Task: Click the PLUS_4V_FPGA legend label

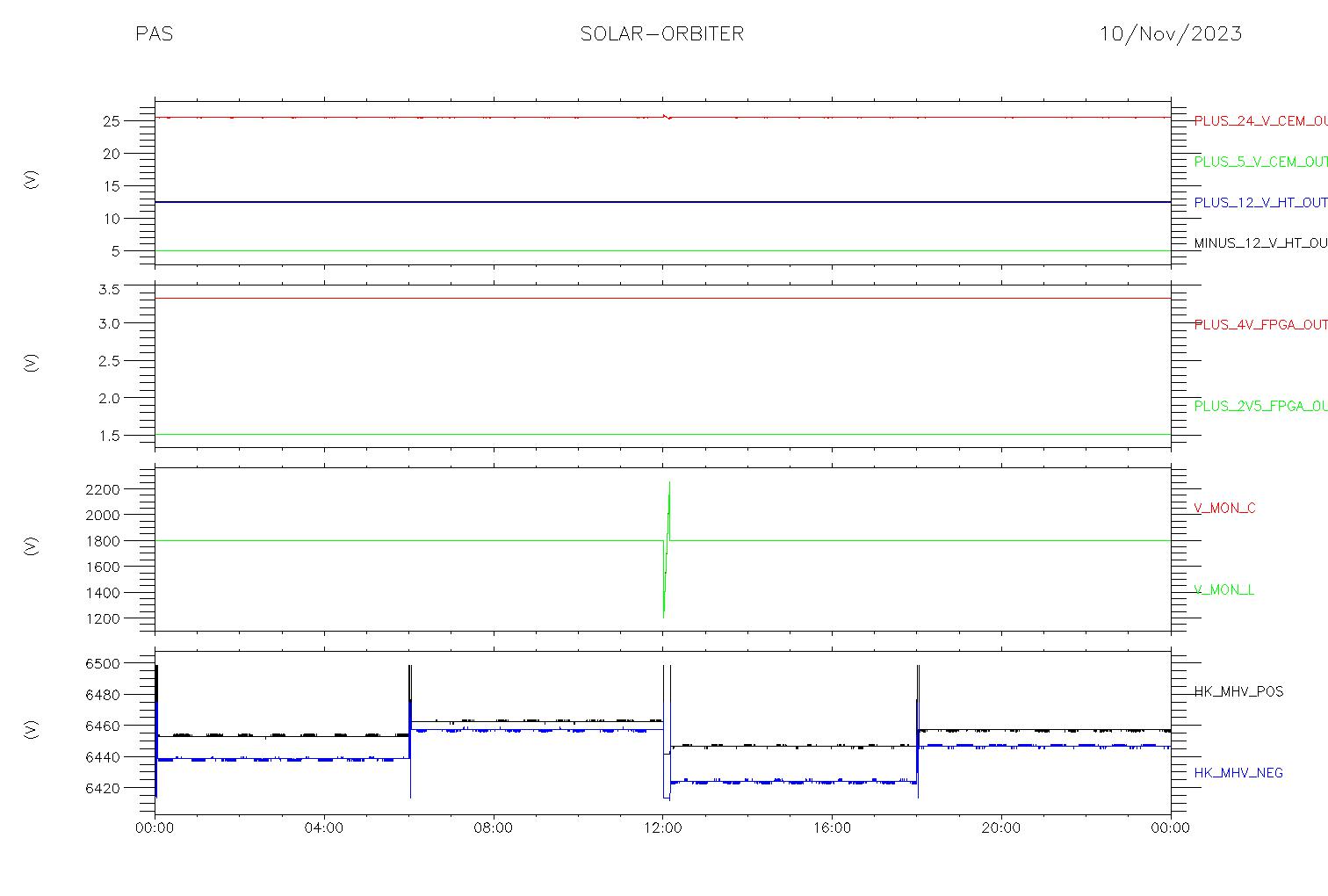Action: pyautogui.click(x=1260, y=324)
